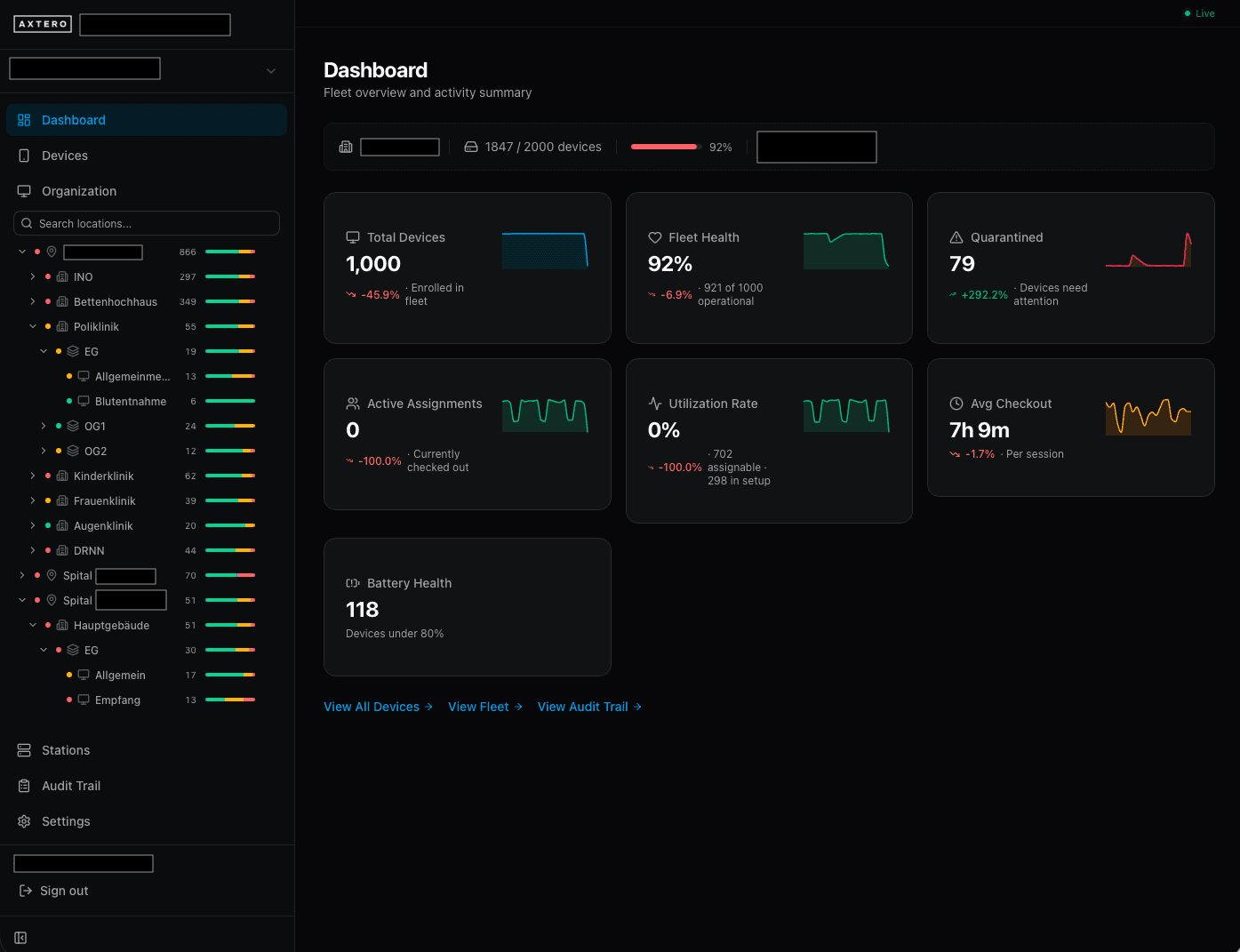
Task: Click the clock icon on Avg Checkout card
Action: (x=956, y=403)
